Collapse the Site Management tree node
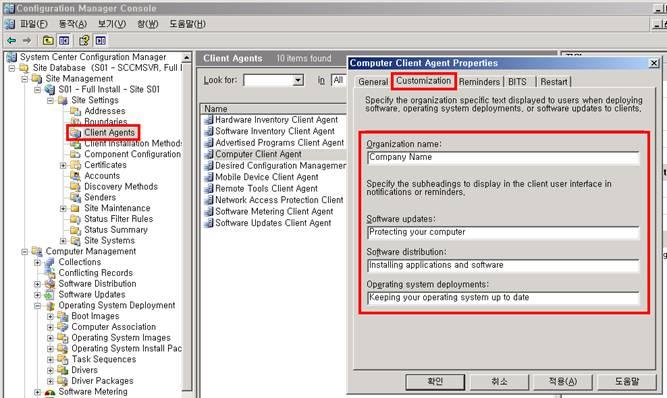The width and height of the screenshot is (667, 398). click(25, 79)
